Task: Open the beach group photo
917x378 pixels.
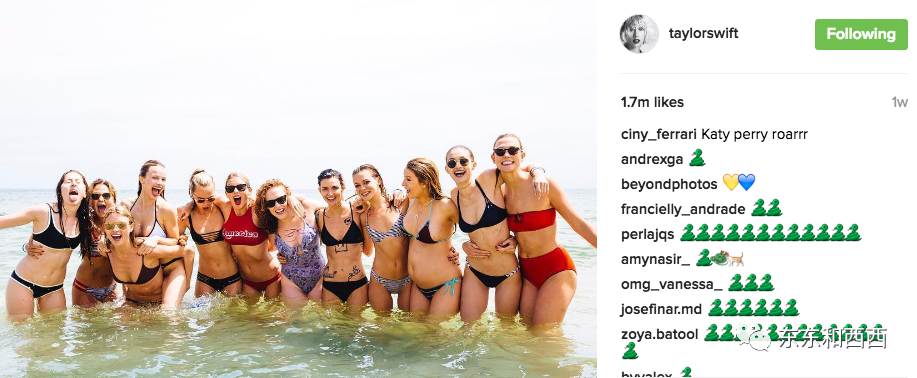Action: [x=298, y=189]
